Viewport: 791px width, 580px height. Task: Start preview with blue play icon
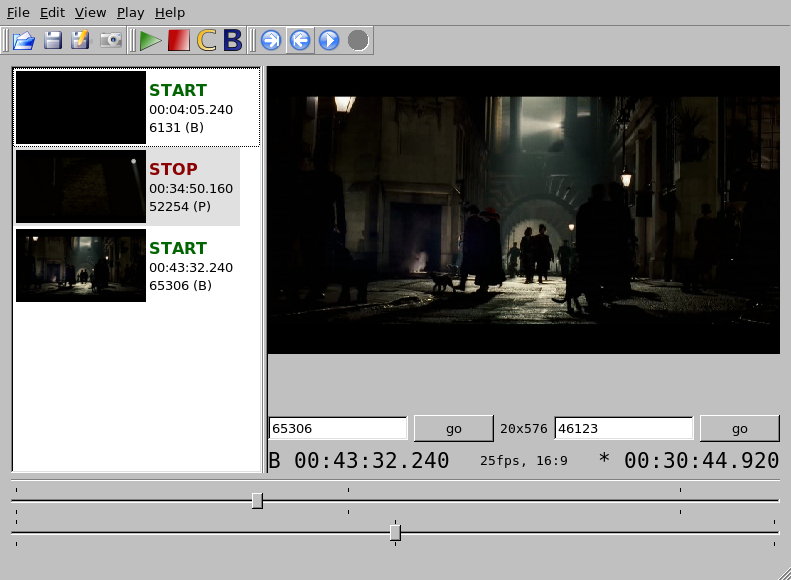(x=329, y=40)
